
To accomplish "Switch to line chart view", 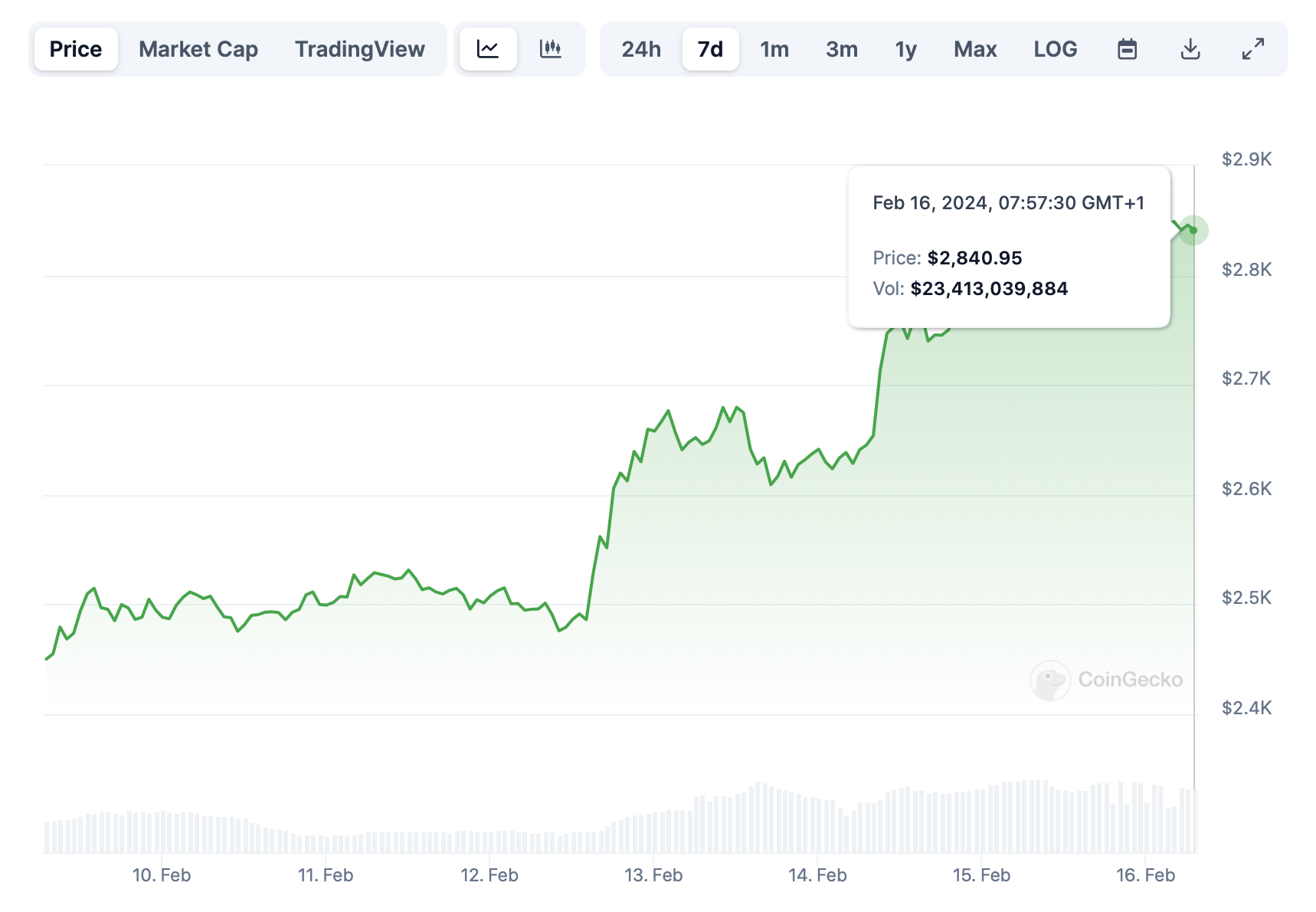I will [488, 49].
